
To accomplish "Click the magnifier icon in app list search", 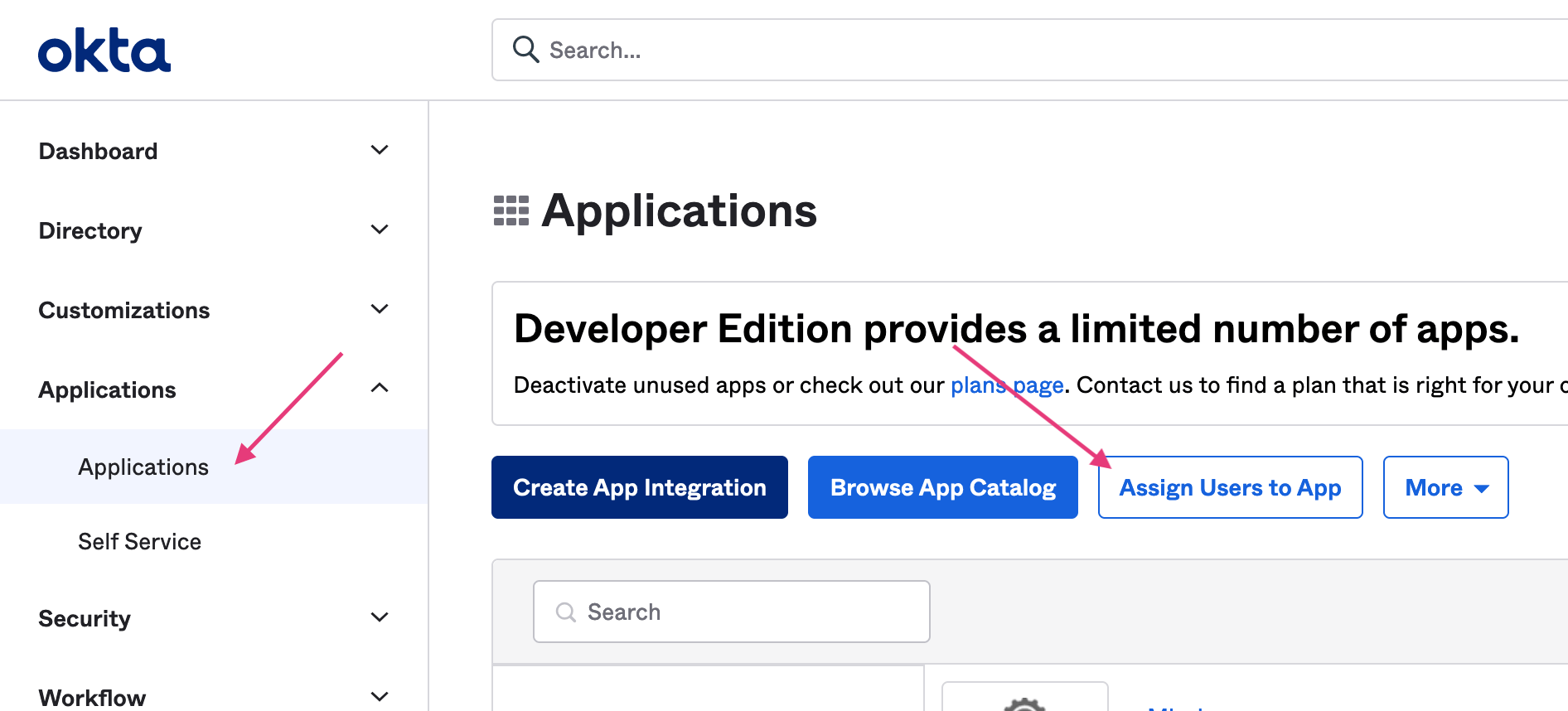I will [x=566, y=612].
